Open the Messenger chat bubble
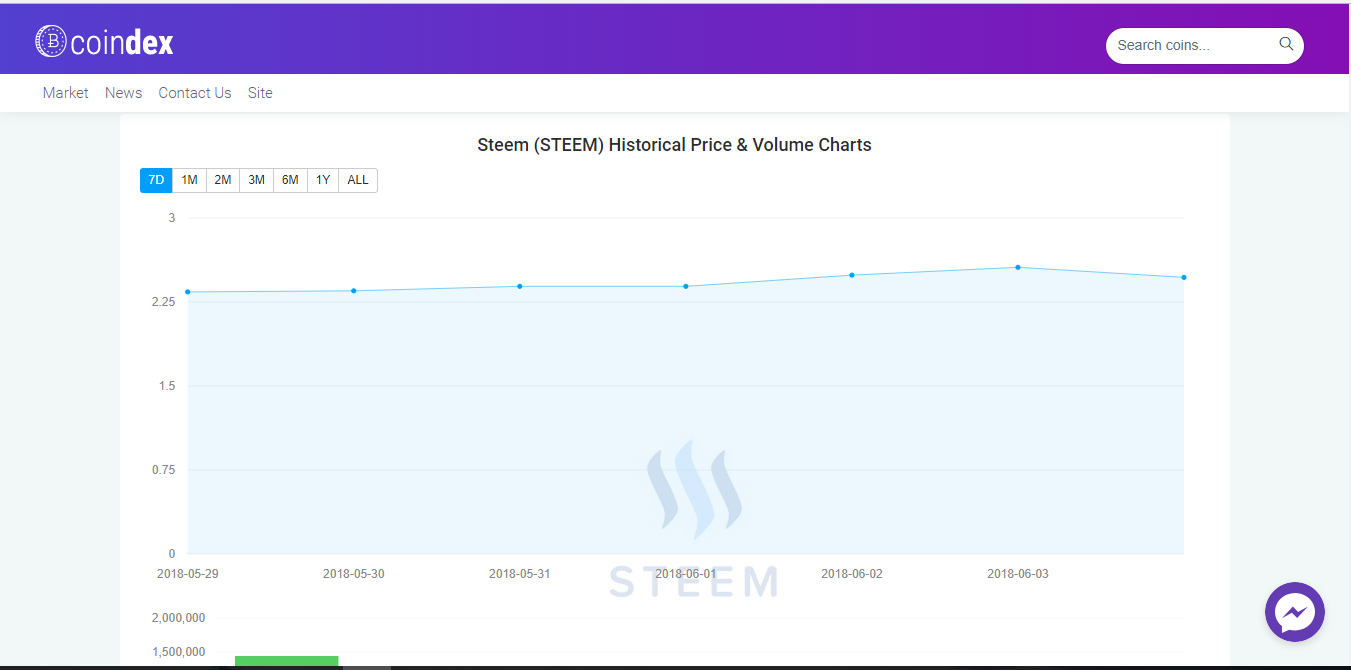This screenshot has width=1351, height=670. click(x=1294, y=611)
